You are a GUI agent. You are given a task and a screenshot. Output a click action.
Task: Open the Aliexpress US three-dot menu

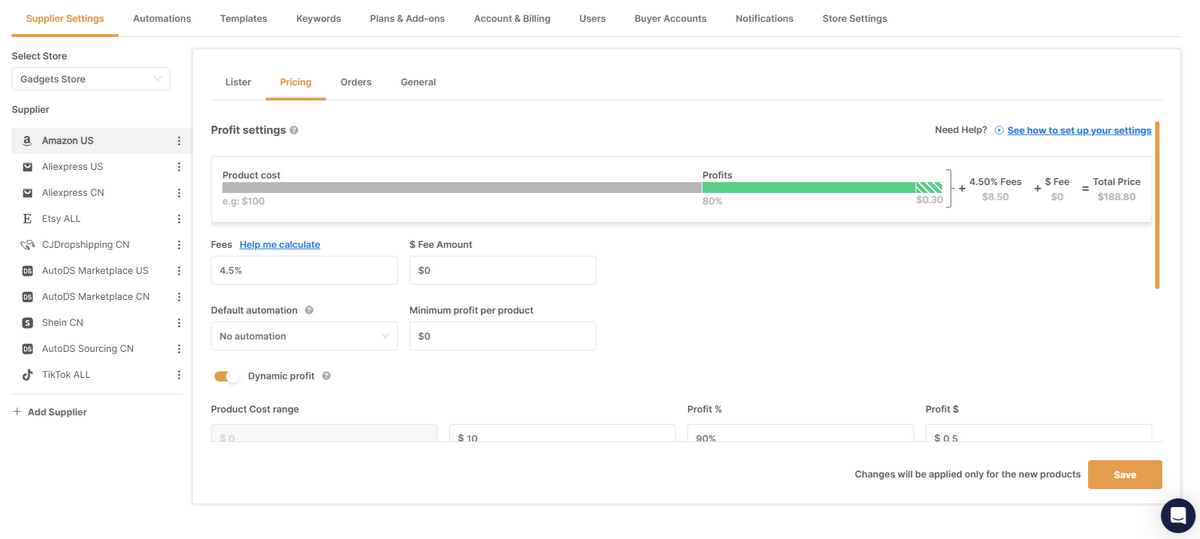tap(179, 167)
